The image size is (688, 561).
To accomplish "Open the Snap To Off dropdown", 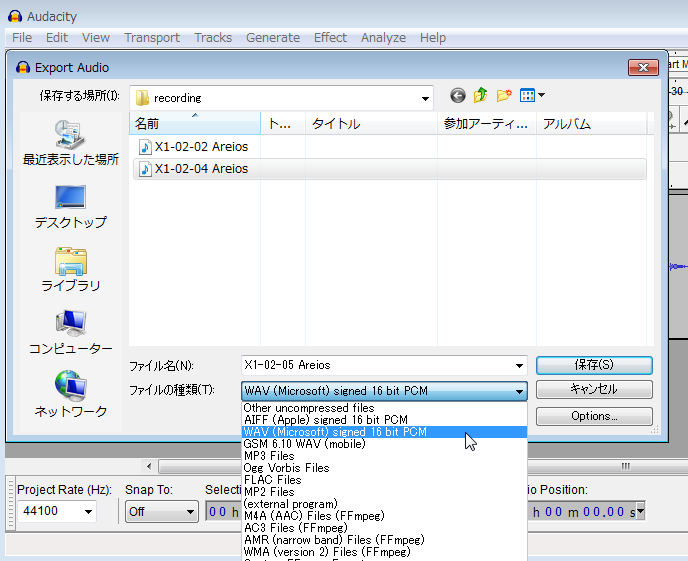I will pos(161,511).
